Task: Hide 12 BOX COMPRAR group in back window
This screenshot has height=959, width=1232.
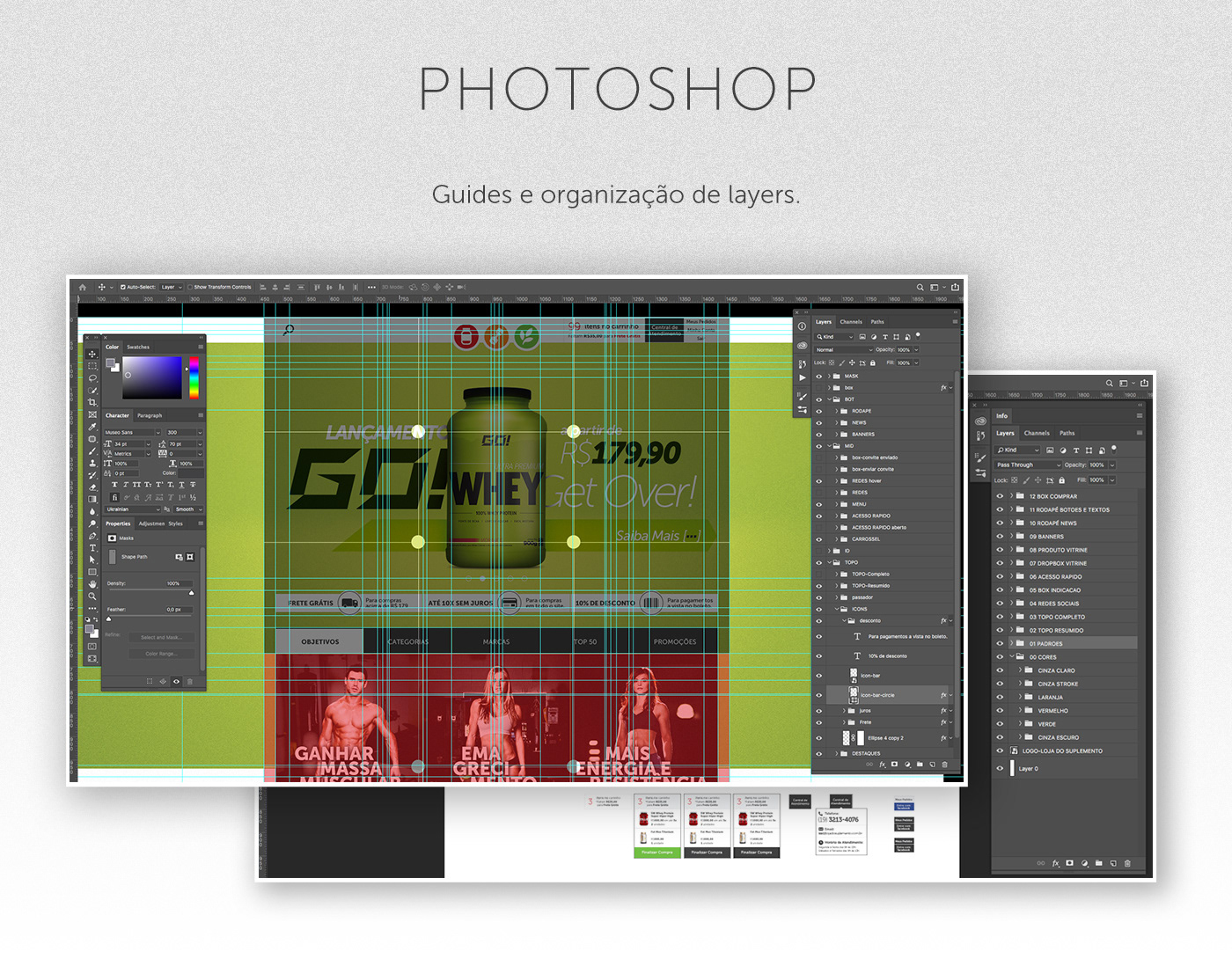Action: (1000, 496)
